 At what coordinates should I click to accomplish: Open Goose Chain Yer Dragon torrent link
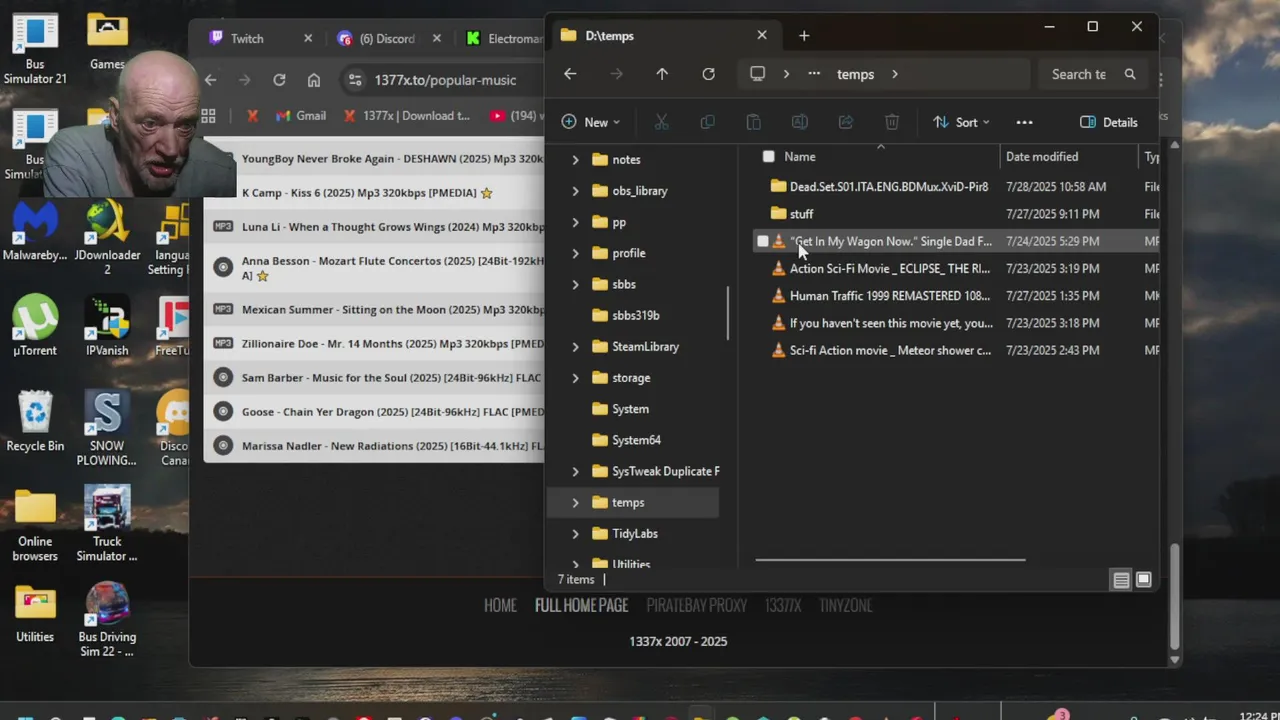(x=393, y=412)
